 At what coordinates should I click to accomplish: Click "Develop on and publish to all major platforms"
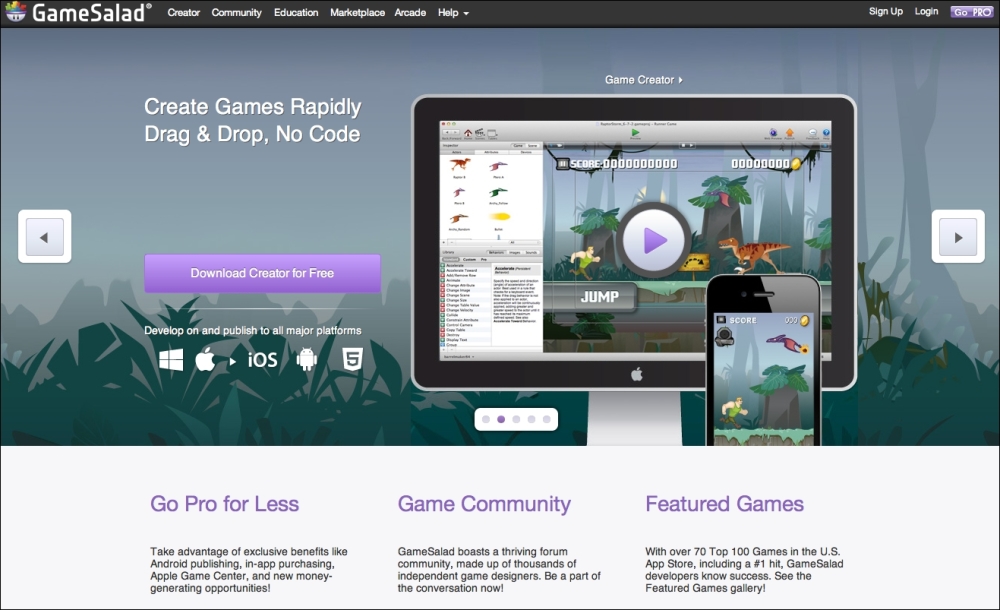tap(253, 331)
